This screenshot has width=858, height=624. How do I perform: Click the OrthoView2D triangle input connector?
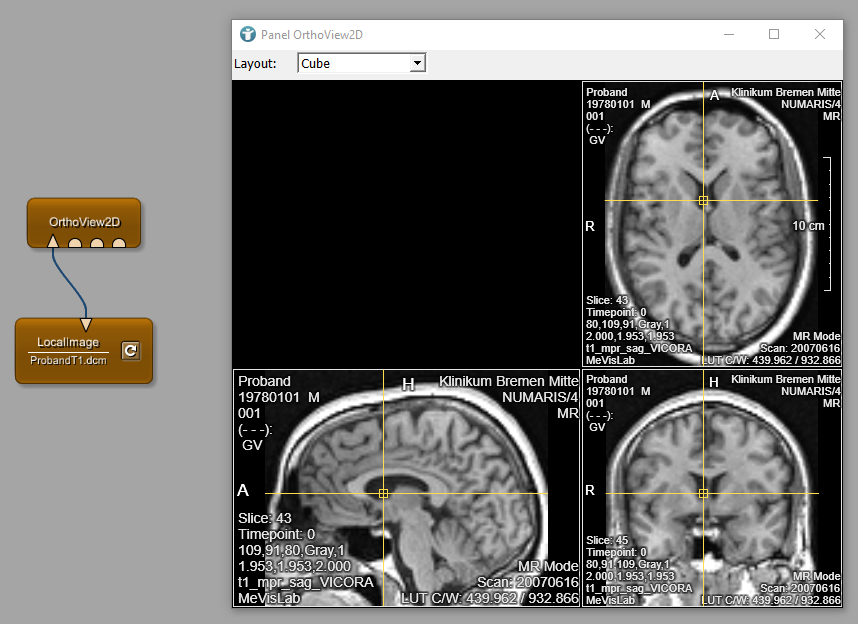pyautogui.click(x=53, y=241)
